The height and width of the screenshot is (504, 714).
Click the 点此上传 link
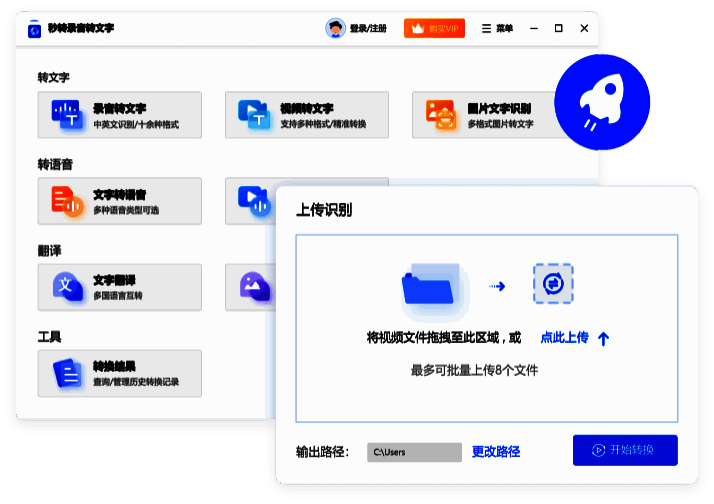(x=565, y=338)
